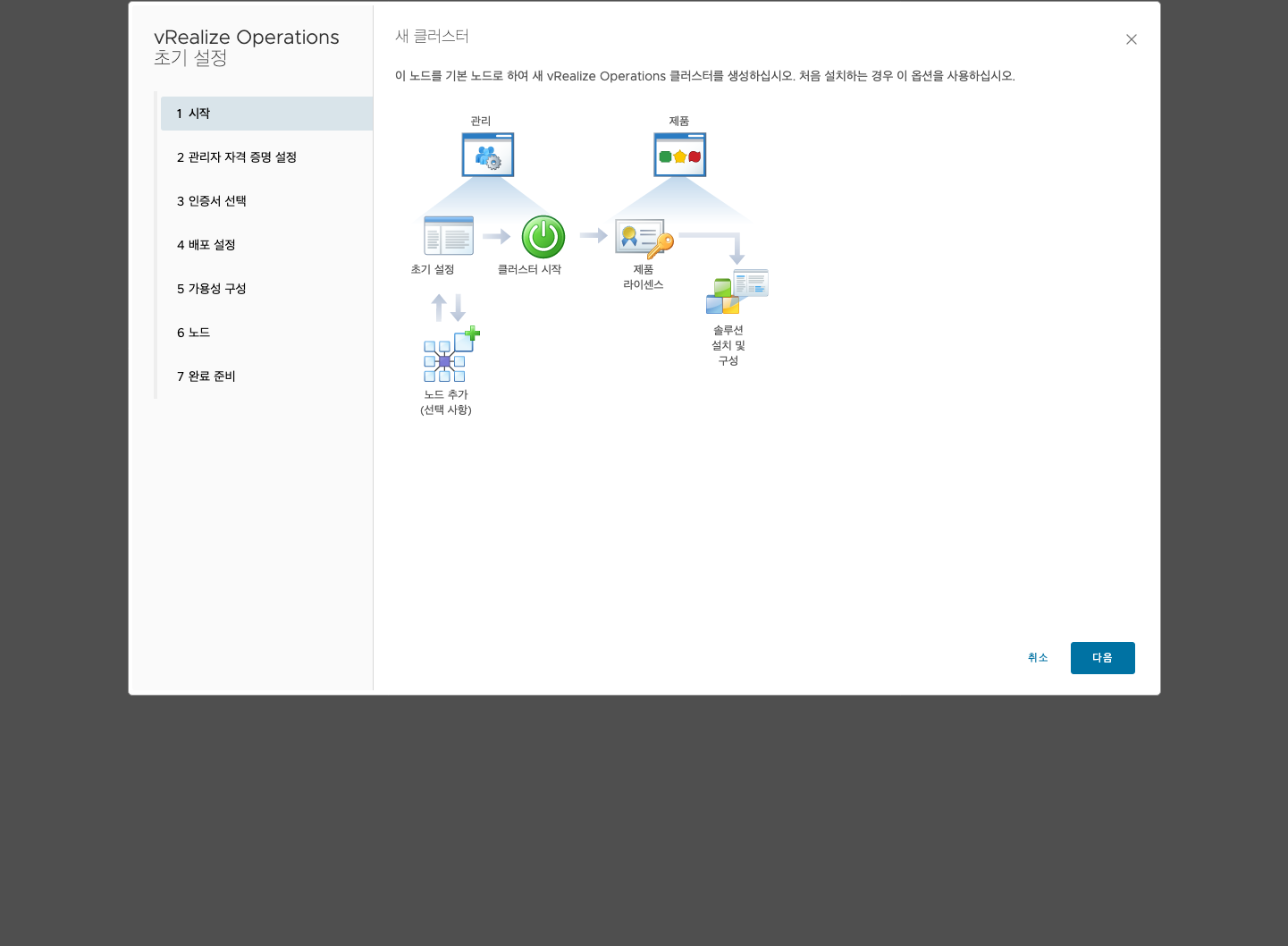
Task: Click the vRealize Operations title text
Action: 247,38
